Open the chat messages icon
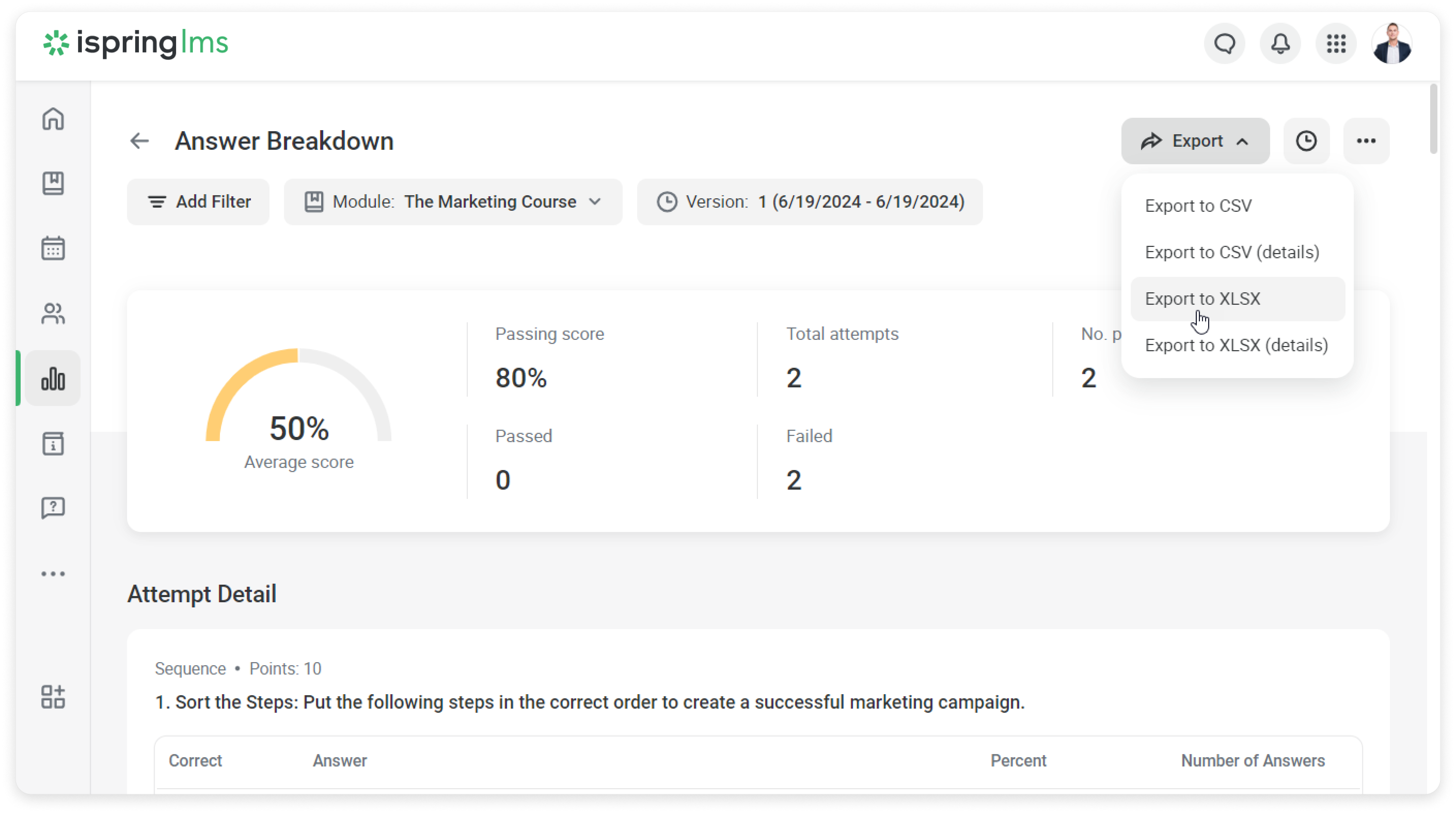 pos(1225,44)
